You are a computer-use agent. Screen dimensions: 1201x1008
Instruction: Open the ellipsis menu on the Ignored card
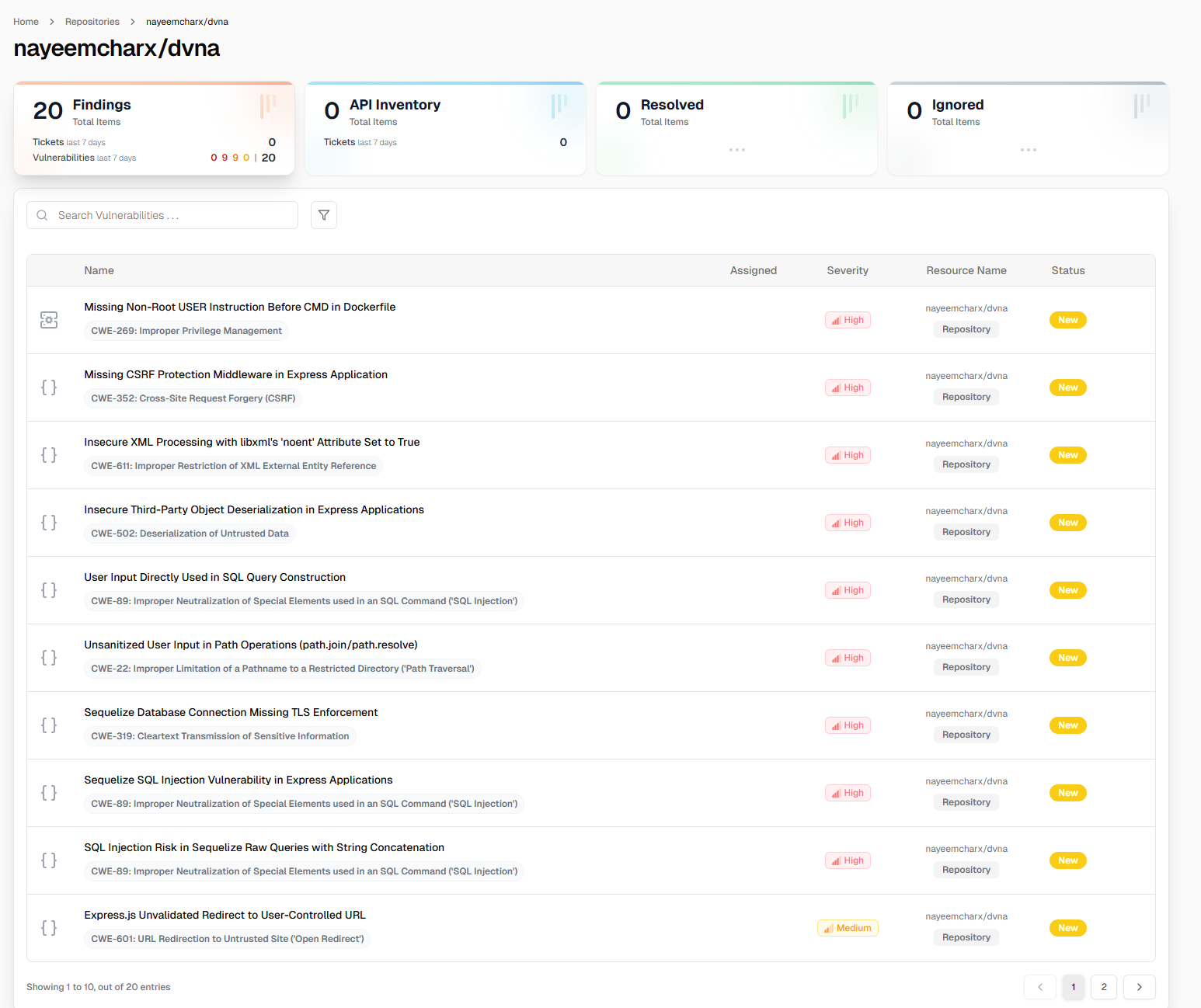coord(1028,149)
